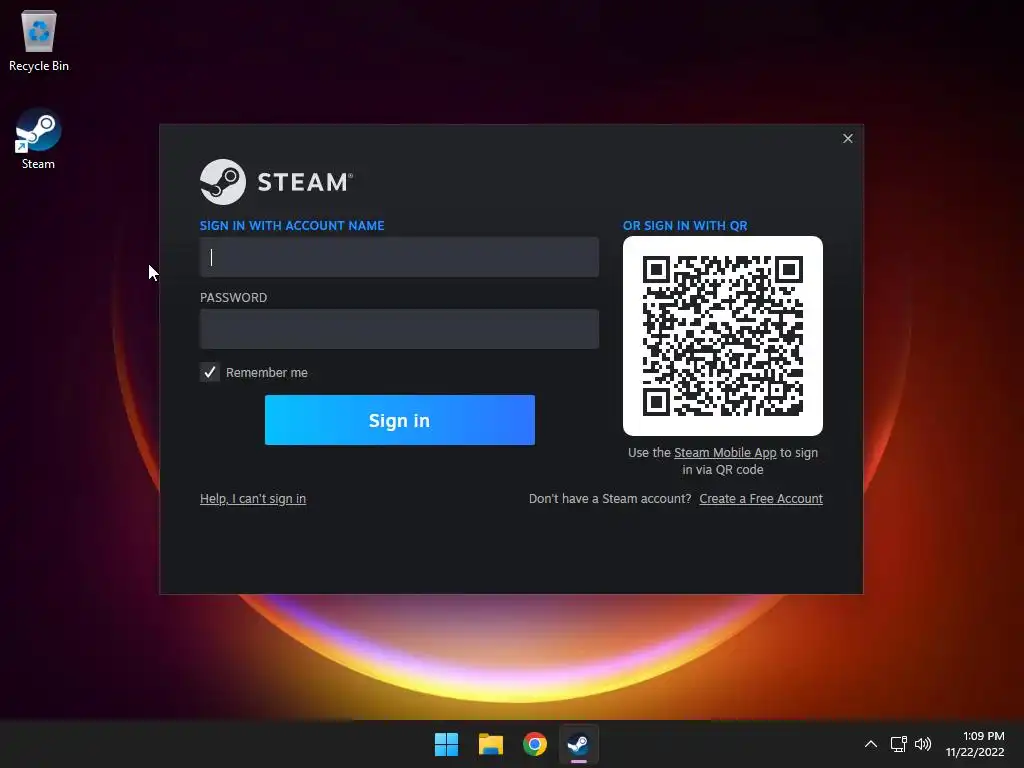Viewport: 1024px width, 768px height.
Task: Click in the account name input field
Action: [x=399, y=257]
